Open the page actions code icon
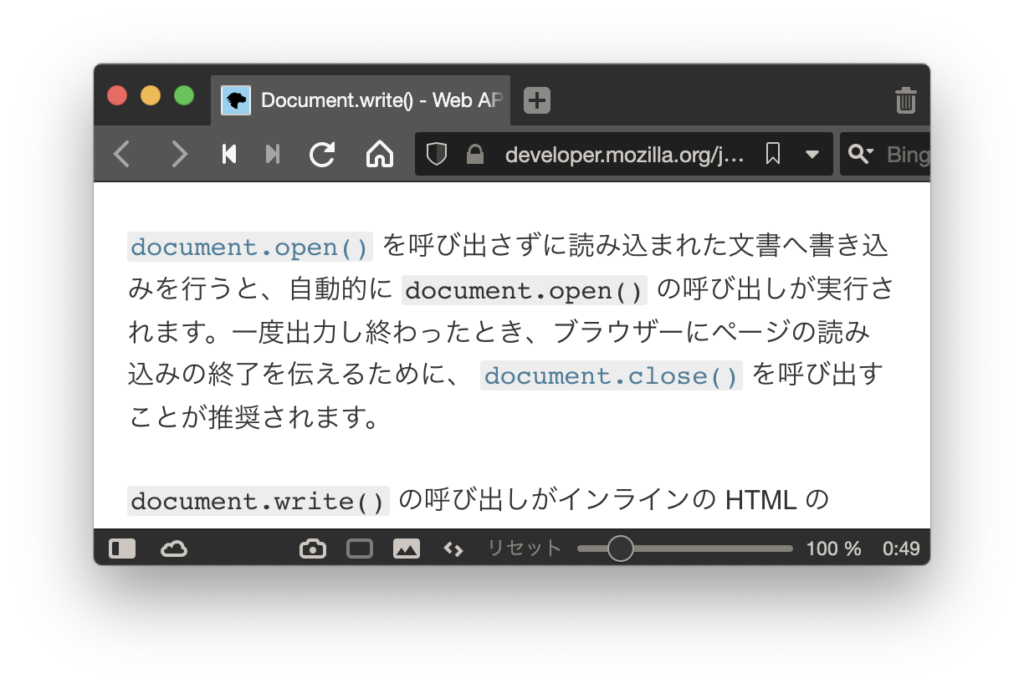The height and width of the screenshot is (689, 1024). point(453,548)
